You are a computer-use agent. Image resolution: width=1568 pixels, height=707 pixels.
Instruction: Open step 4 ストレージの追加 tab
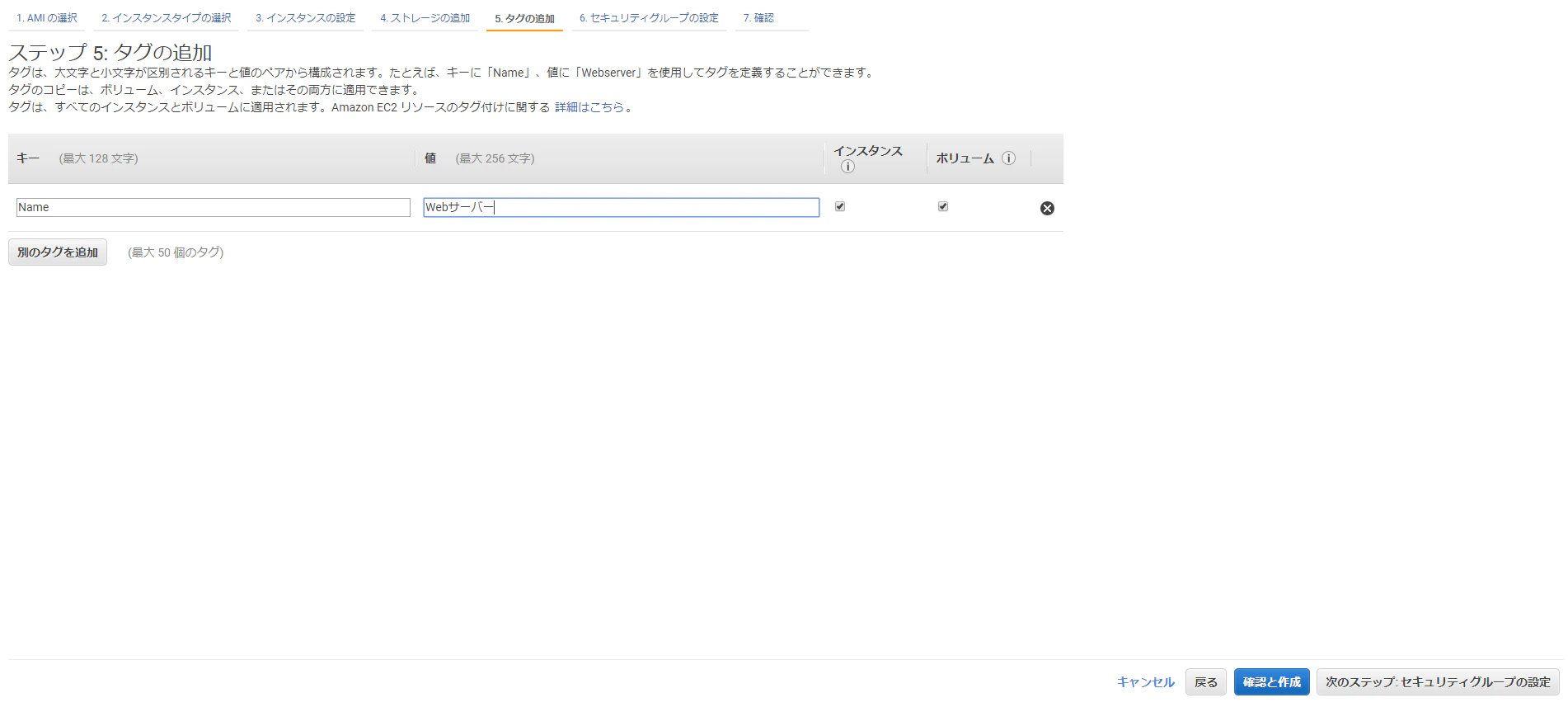tap(425, 18)
